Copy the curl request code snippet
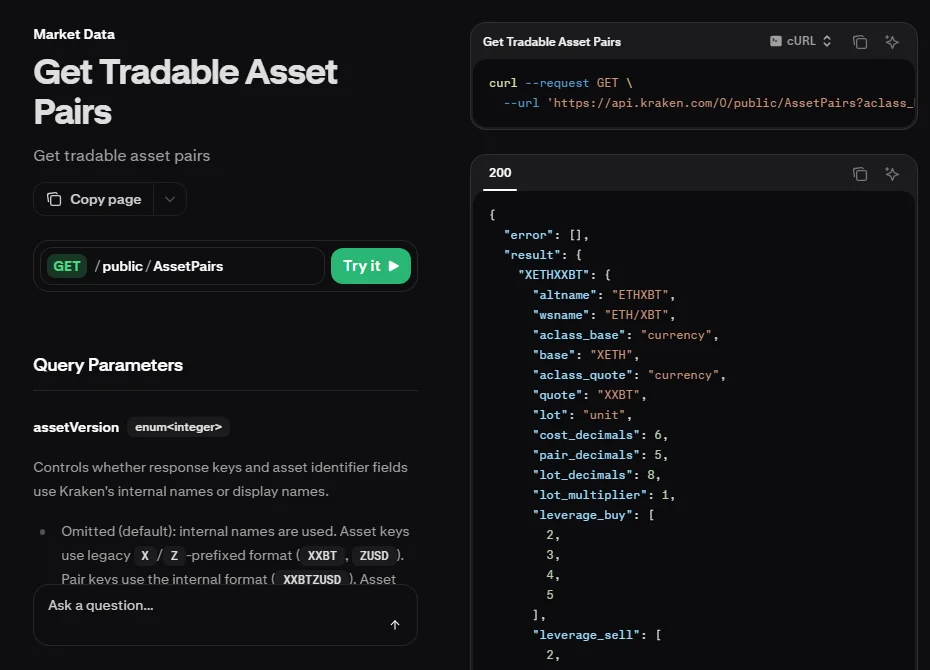This screenshot has width=930, height=670. pos(859,42)
